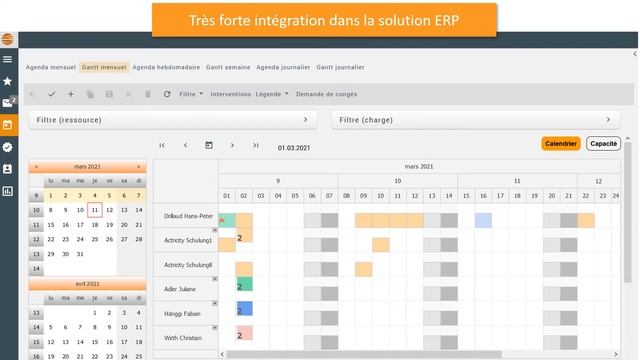This screenshot has width=640, height=360.
Task: Click the green block in Adler Juliane row
Action: (244, 284)
